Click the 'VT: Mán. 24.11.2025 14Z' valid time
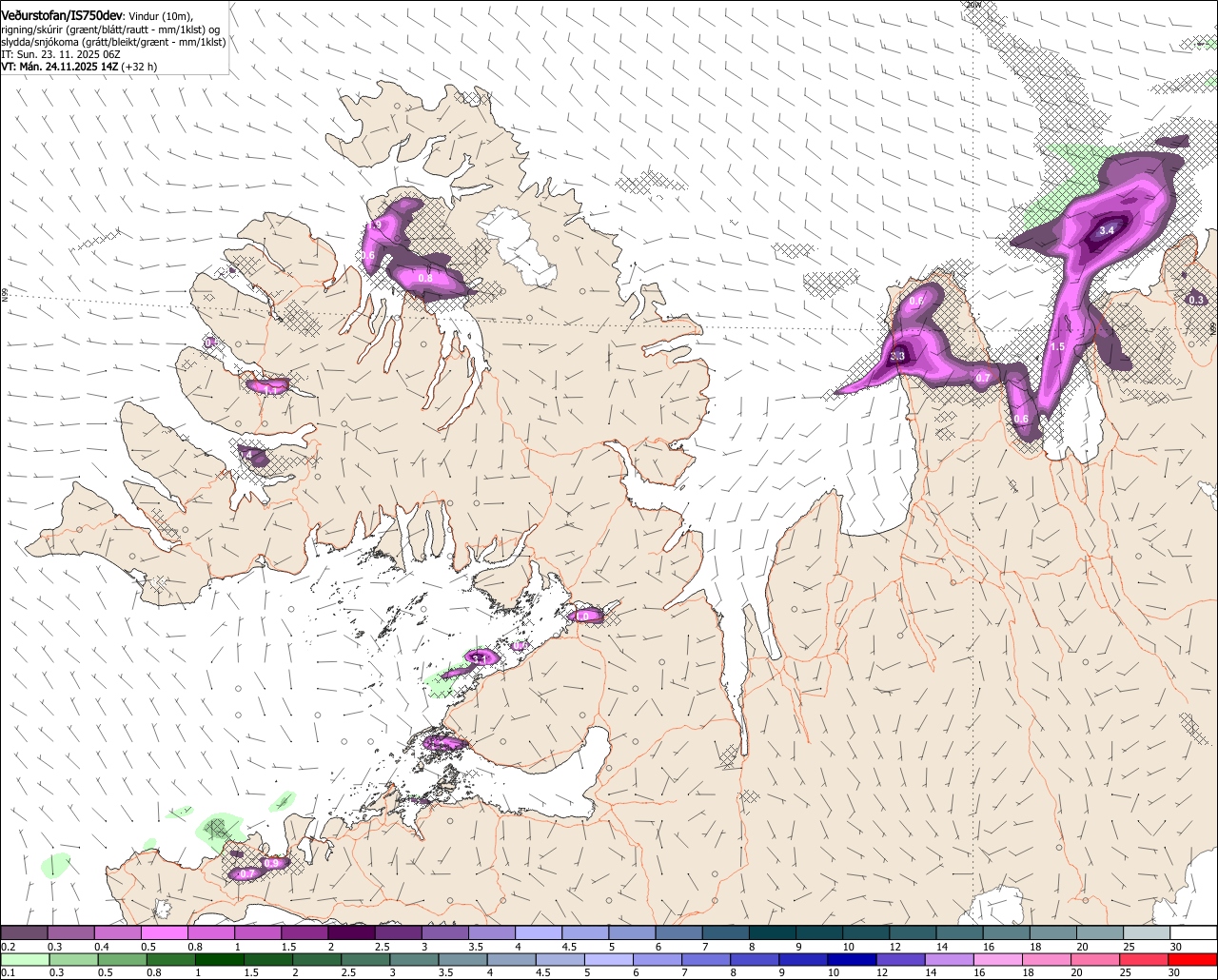This screenshot has width=1218, height=980. coord(59,67)
